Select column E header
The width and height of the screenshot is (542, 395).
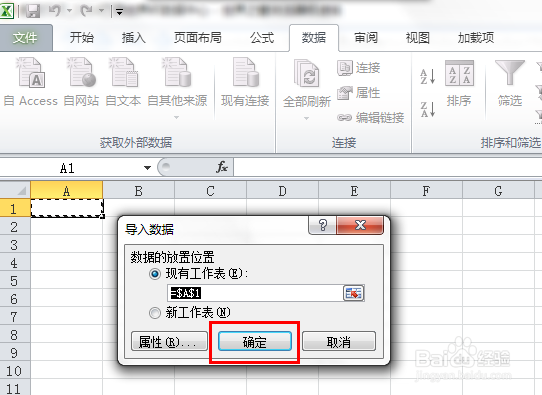354,190
